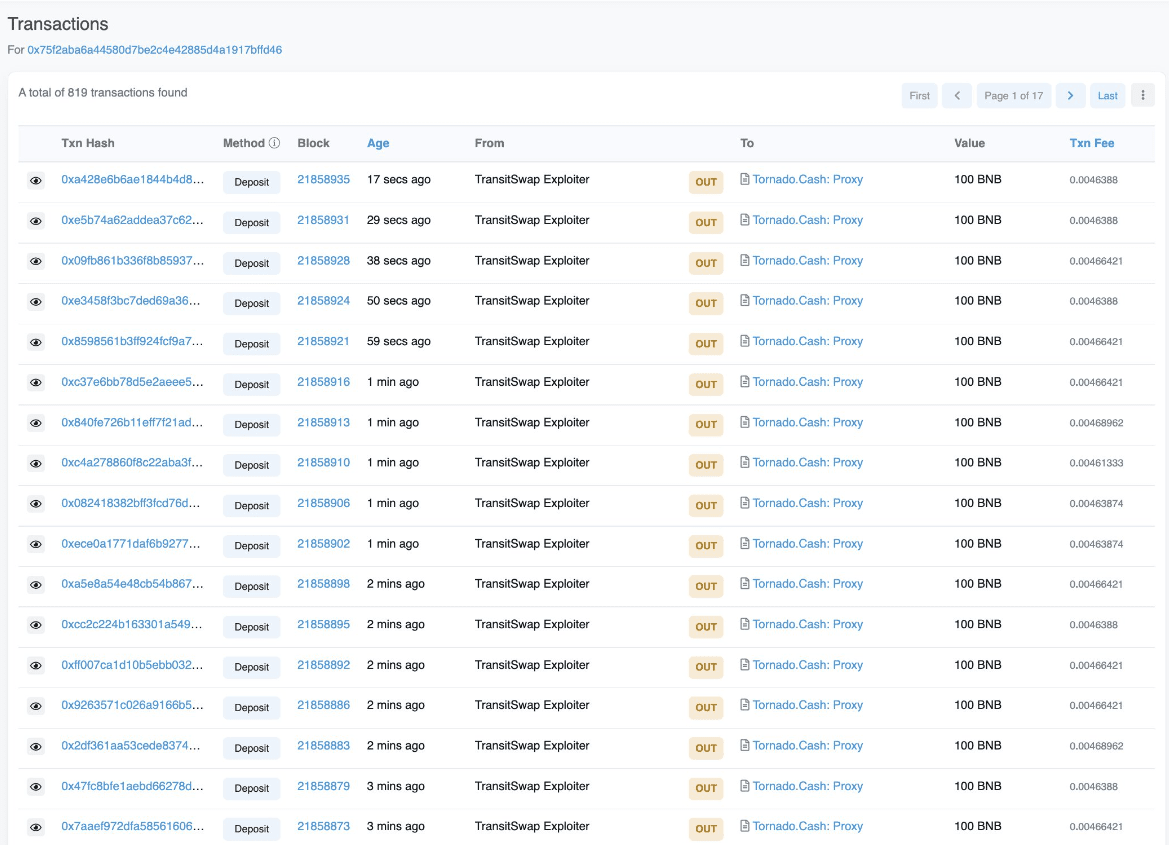The height and width of the screenshot is (845, 1169).
Task: Click contract icon in block 21858924 row
Action: click(744, 300)
